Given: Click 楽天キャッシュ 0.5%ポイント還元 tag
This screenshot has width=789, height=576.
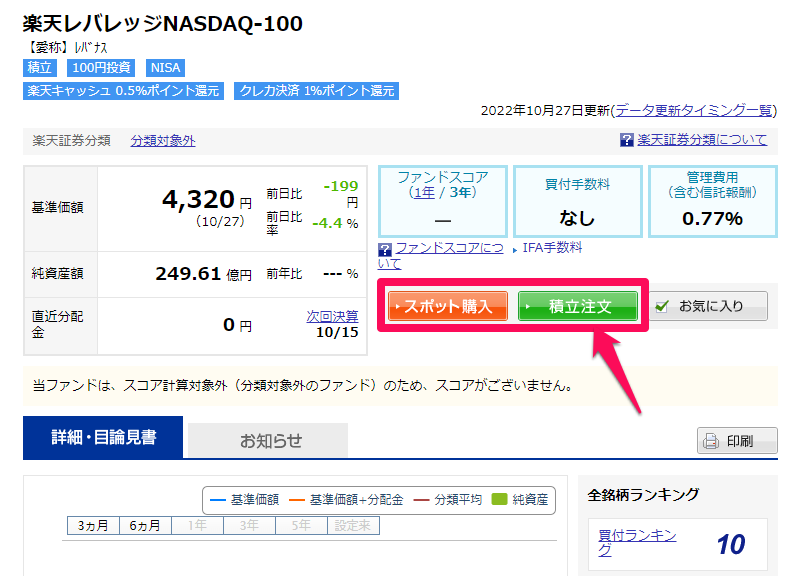Looking at the screenshot, I should point(123,91).
